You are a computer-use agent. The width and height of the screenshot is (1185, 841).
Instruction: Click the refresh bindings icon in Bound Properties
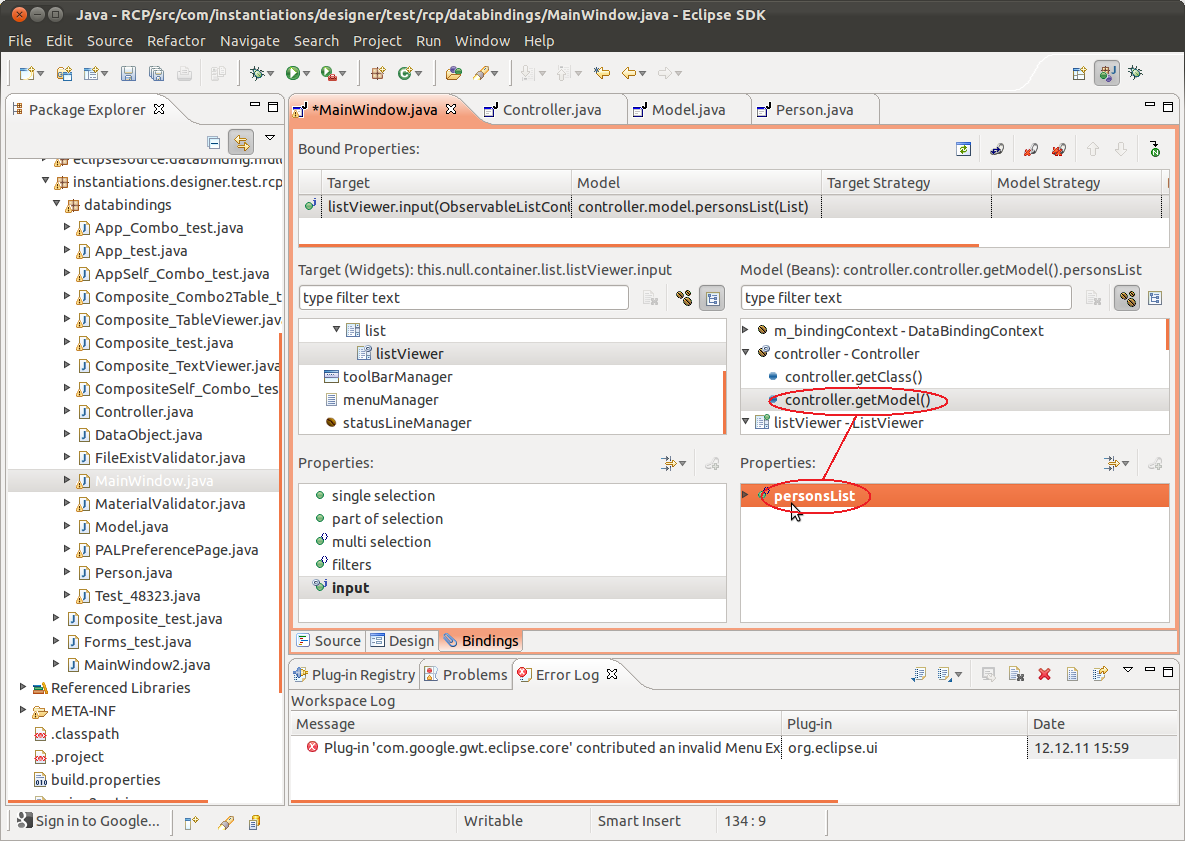click(964, 150)
